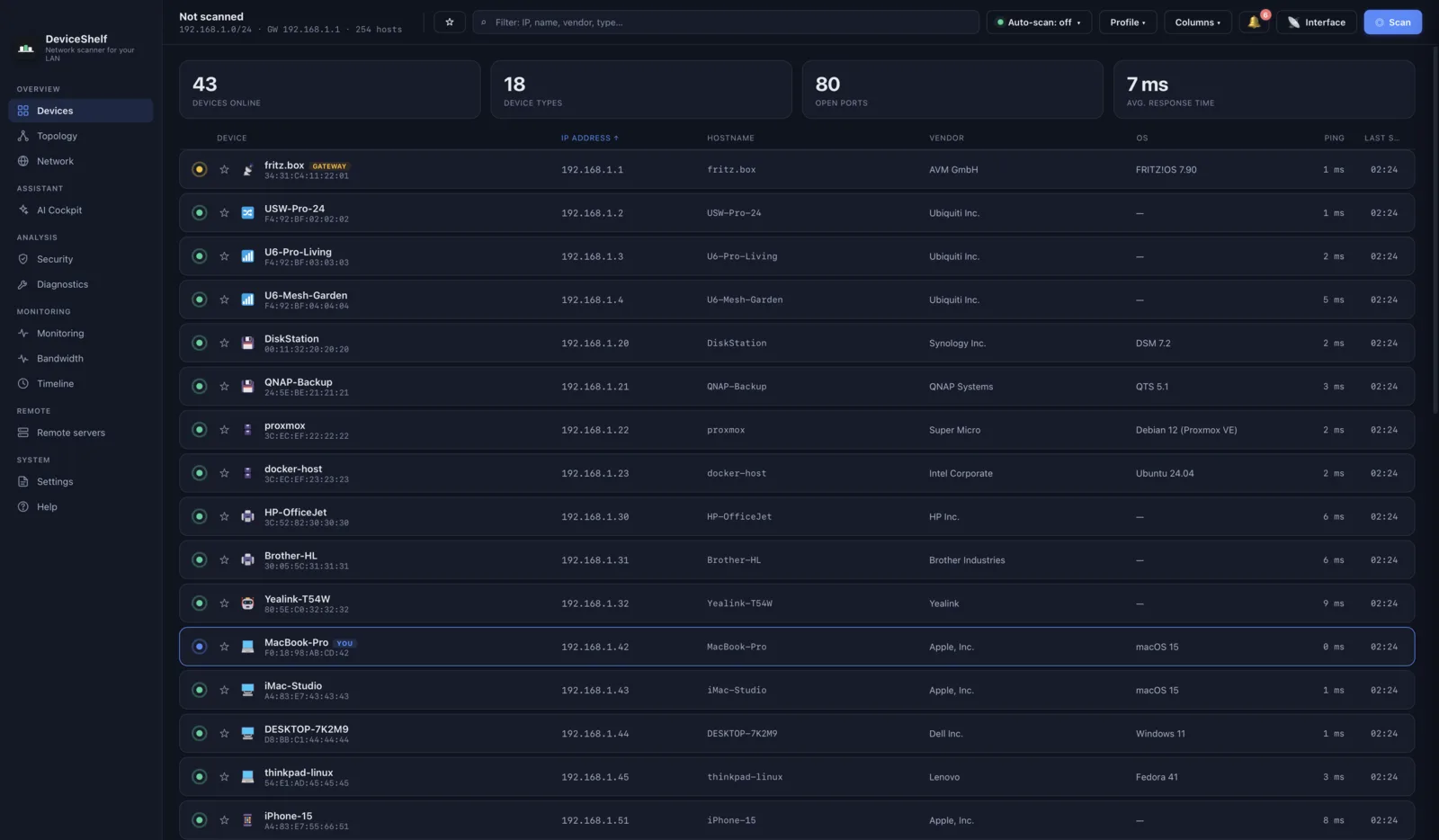1439x840 pixels.
Task: Open Devices in the sidebar
Action: click(81, 111)
